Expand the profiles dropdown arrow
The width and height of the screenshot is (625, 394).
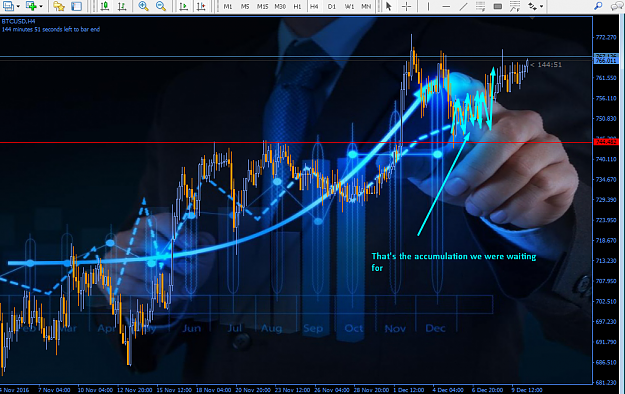pos(41,6)
